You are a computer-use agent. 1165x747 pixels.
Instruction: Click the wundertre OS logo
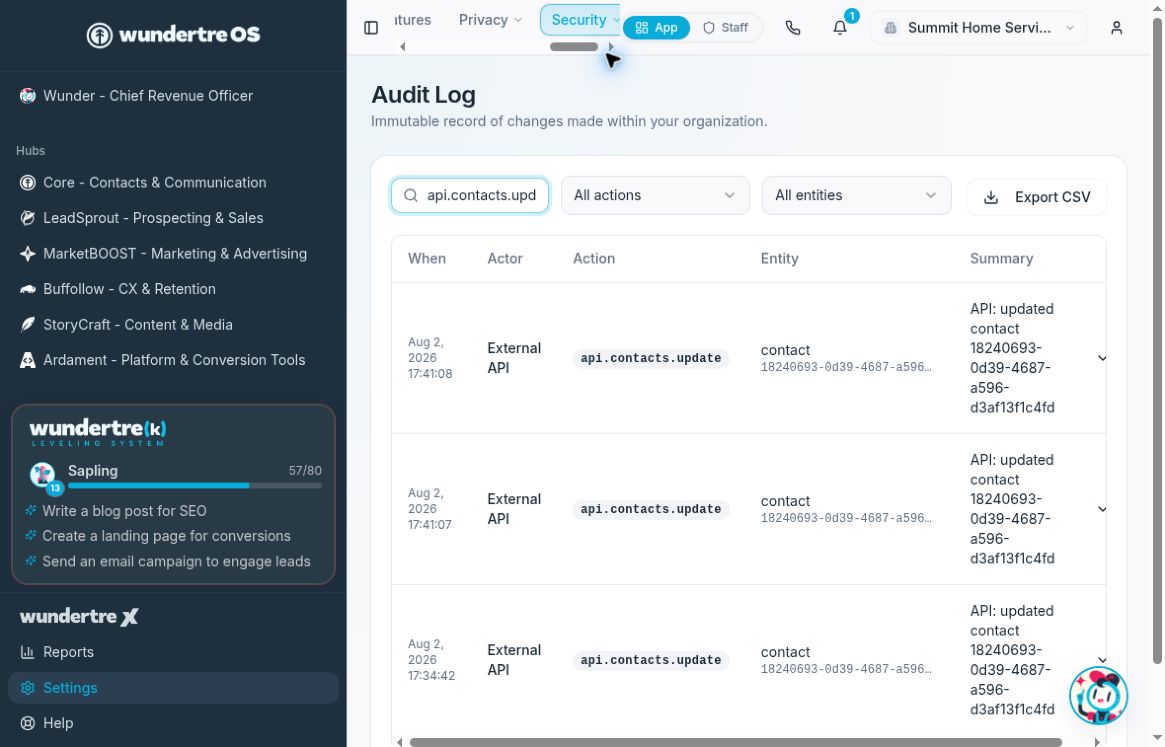[173, 34]
